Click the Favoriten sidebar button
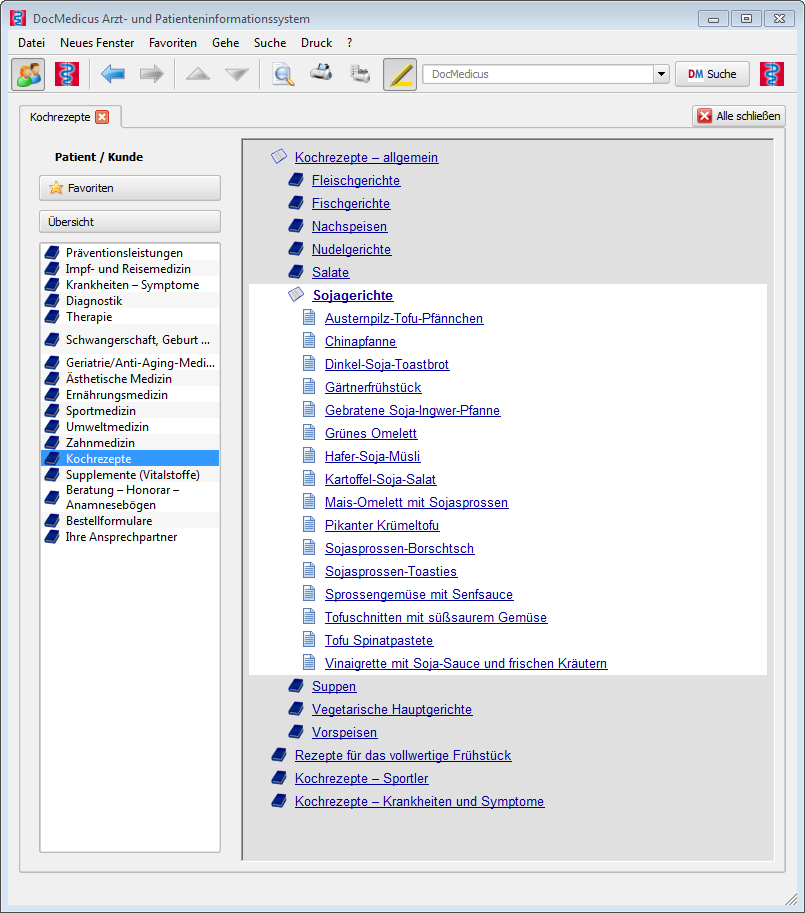Viewport: 805px width, 913px height. [130, 188]
